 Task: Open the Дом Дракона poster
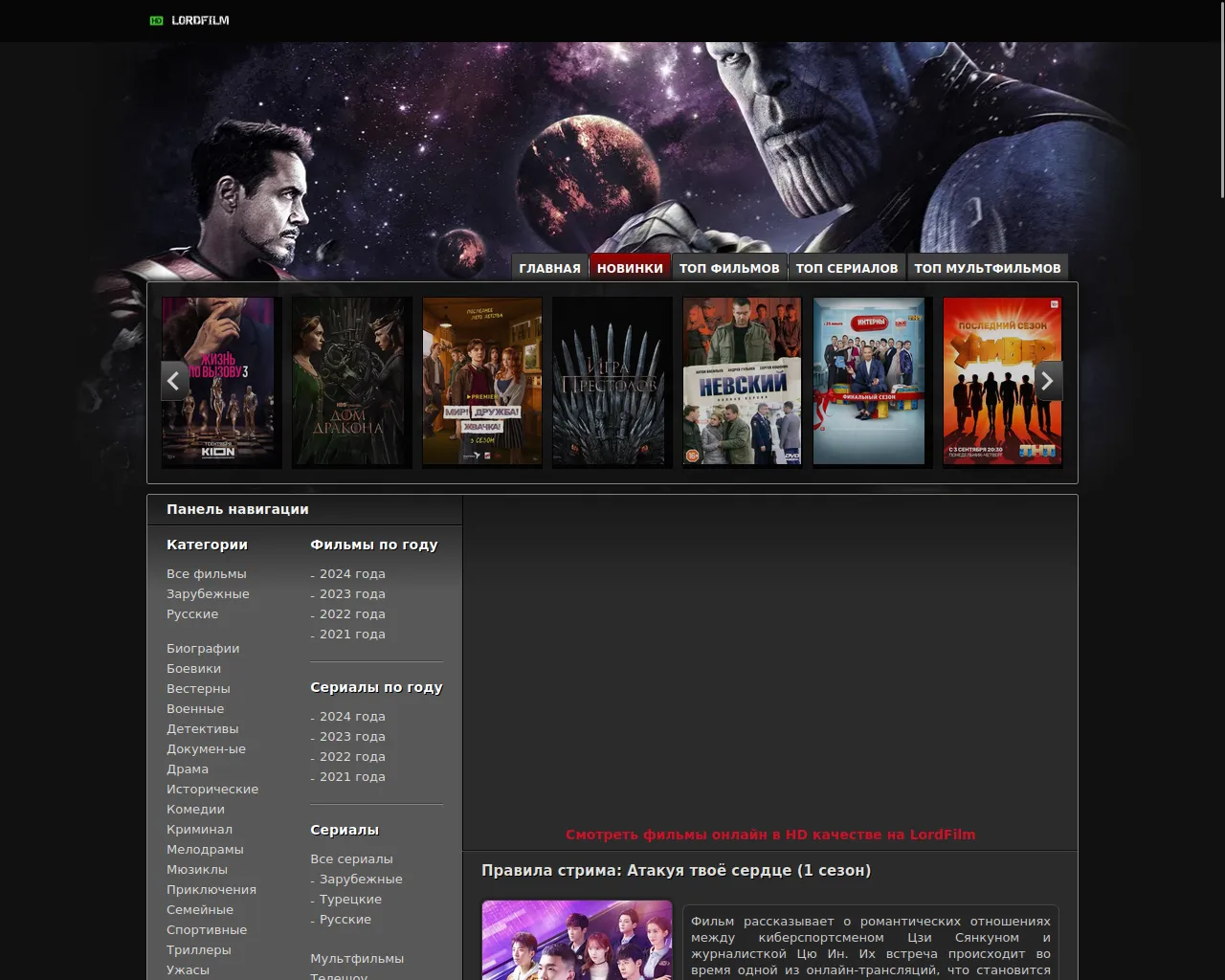(x=351, y=381)
